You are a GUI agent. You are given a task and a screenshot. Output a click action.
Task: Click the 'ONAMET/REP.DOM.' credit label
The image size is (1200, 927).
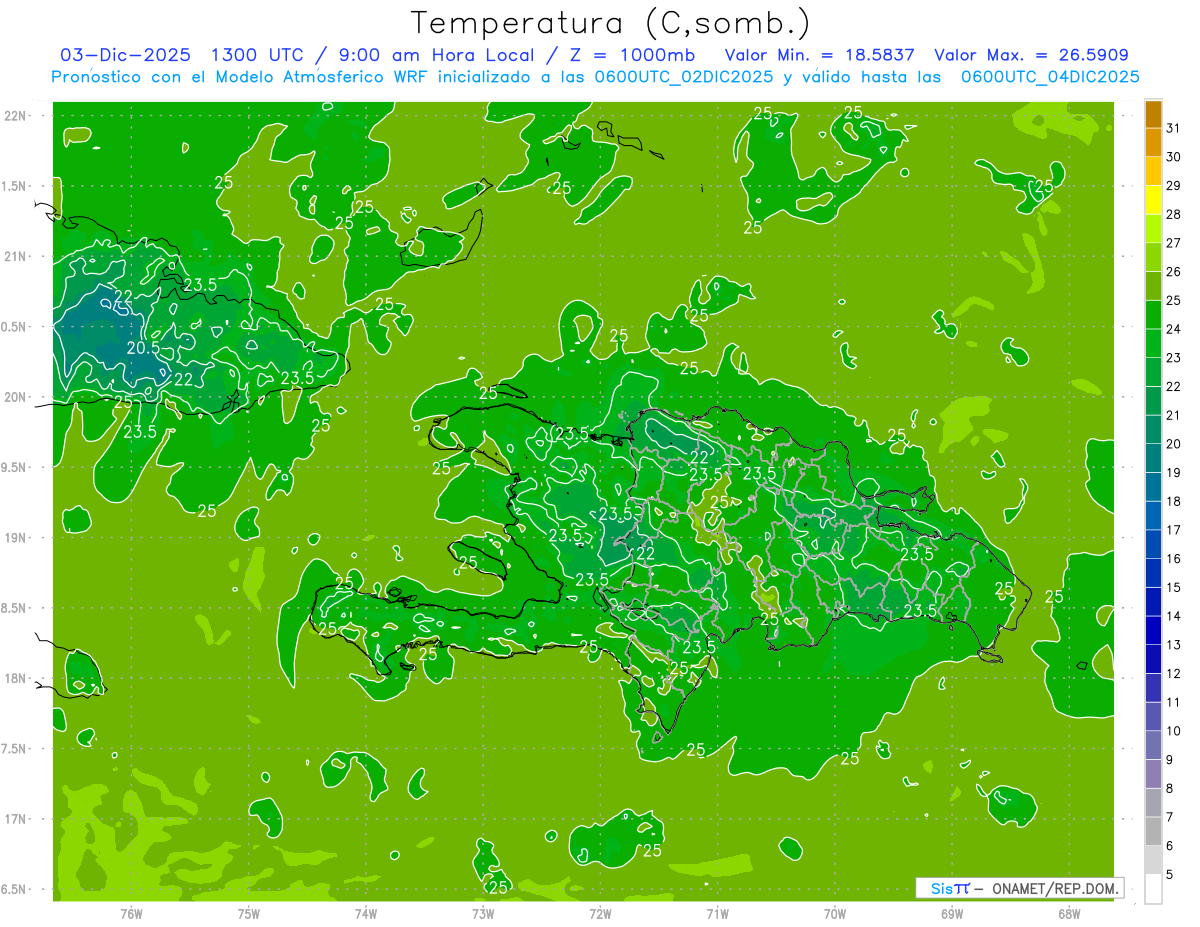(1056, 888)
